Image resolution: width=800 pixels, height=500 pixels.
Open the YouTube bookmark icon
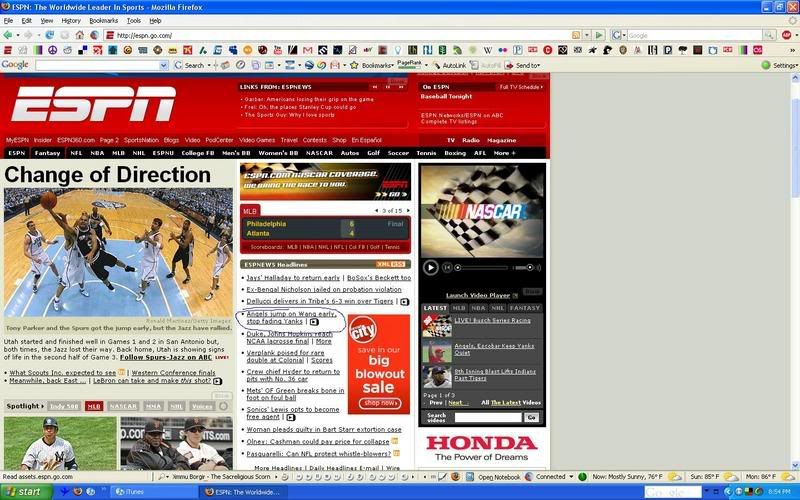[x=278, y=50]
